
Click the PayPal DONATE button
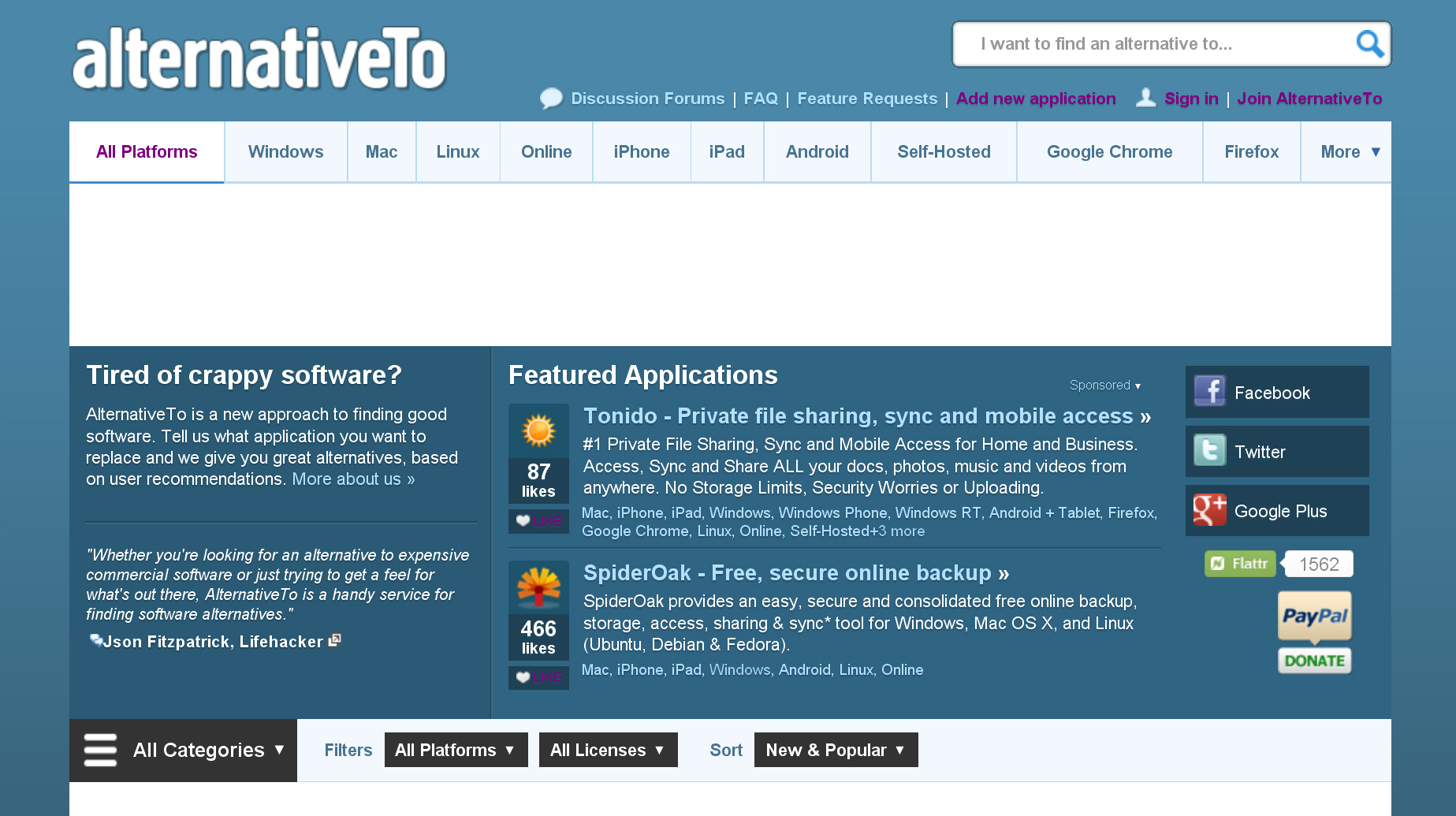[1315, 661]
